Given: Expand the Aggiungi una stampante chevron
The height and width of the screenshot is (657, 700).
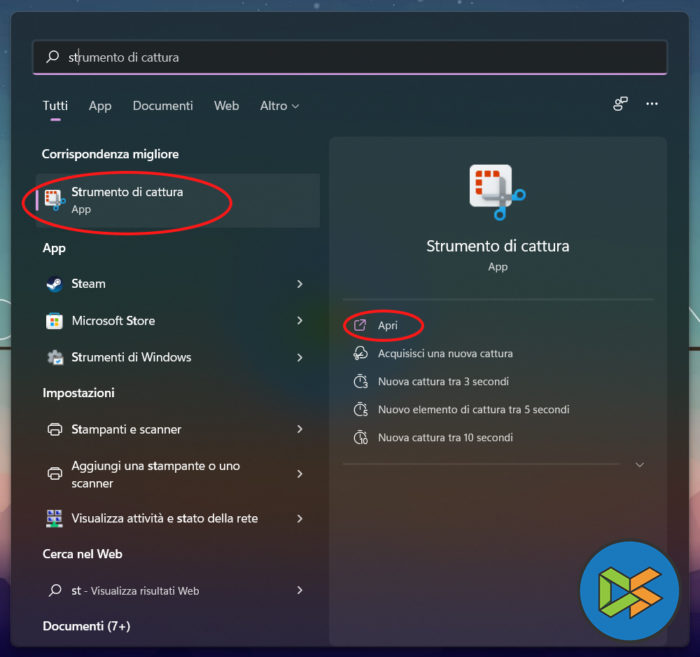Looking at the screenshot, I should pos(300,474).
